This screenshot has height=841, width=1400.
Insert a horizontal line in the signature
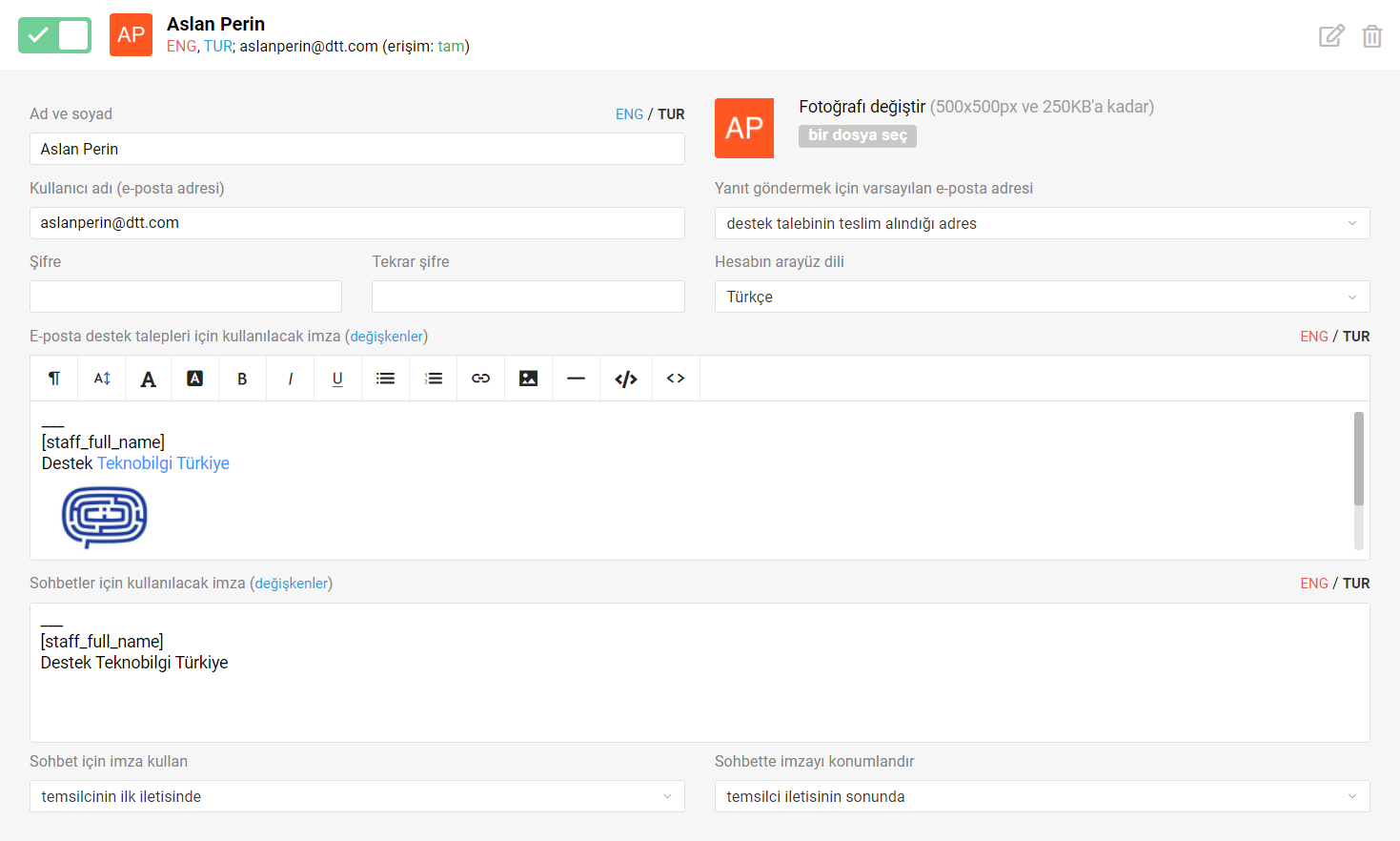coord(576,379)
